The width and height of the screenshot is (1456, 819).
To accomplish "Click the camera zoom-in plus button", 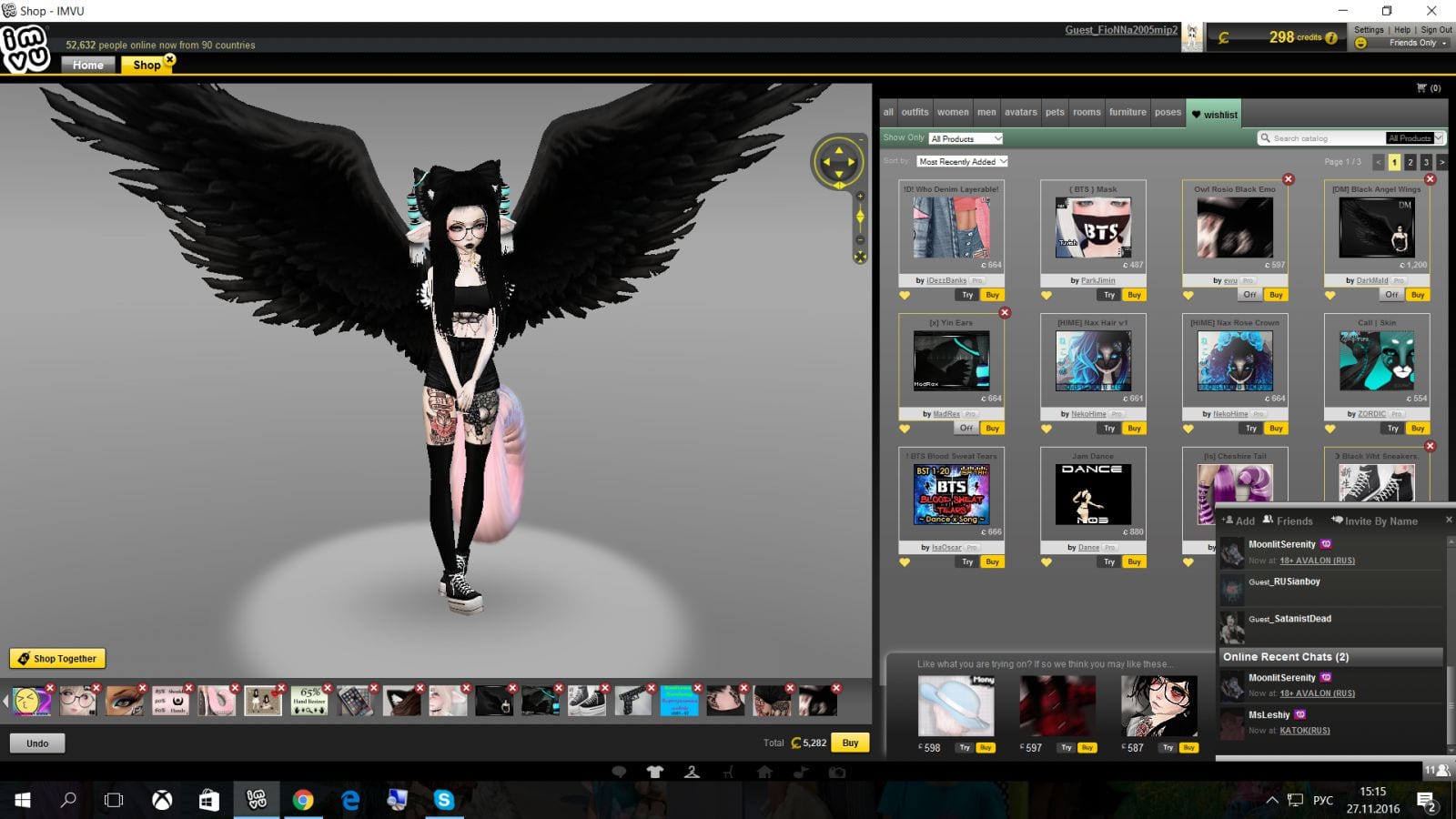I will point(860,196).
